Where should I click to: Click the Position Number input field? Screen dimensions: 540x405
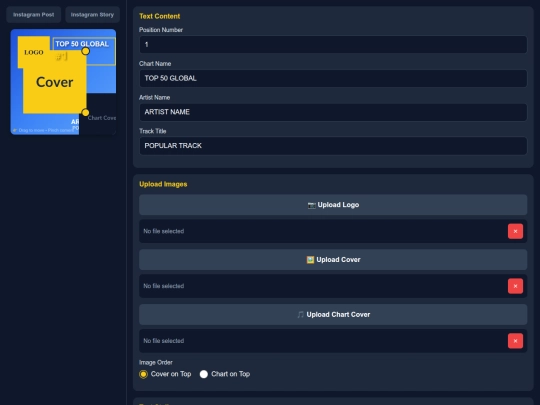point(333,44)
